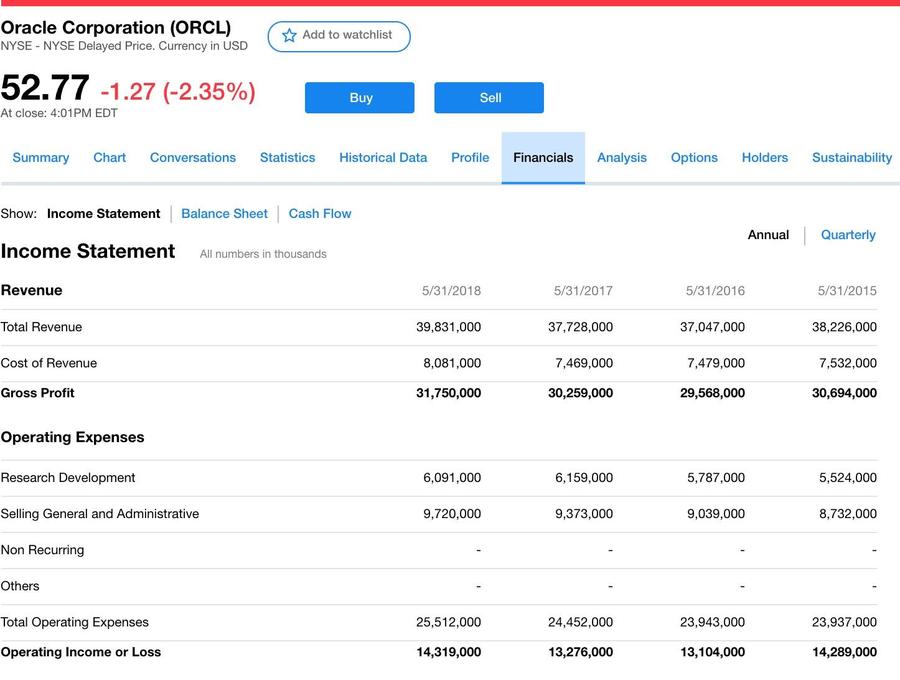Click Research Development value 5,524,000

coord(848,478)
